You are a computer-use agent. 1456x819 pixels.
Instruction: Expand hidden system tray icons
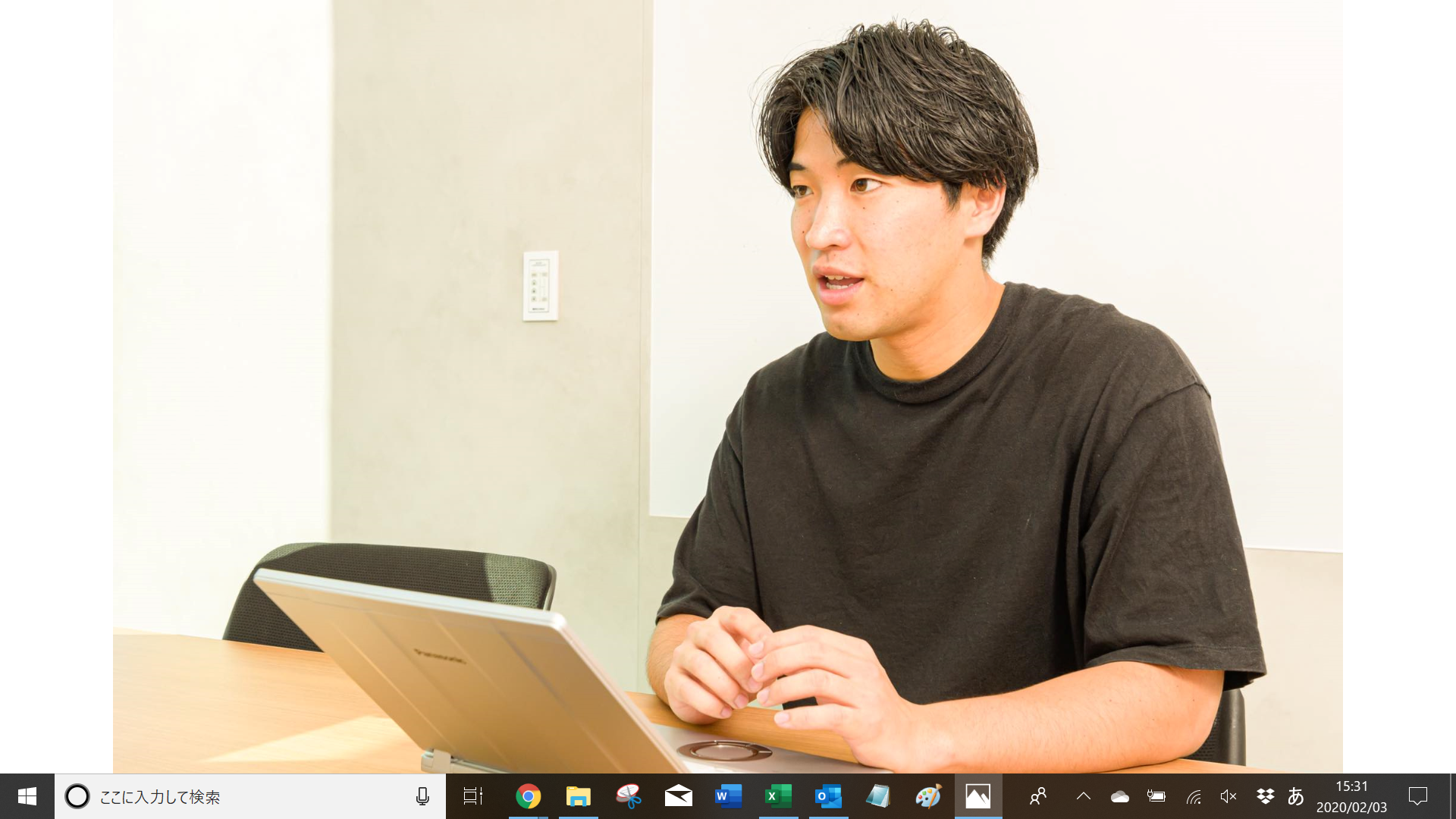(x=1082, y=796)
